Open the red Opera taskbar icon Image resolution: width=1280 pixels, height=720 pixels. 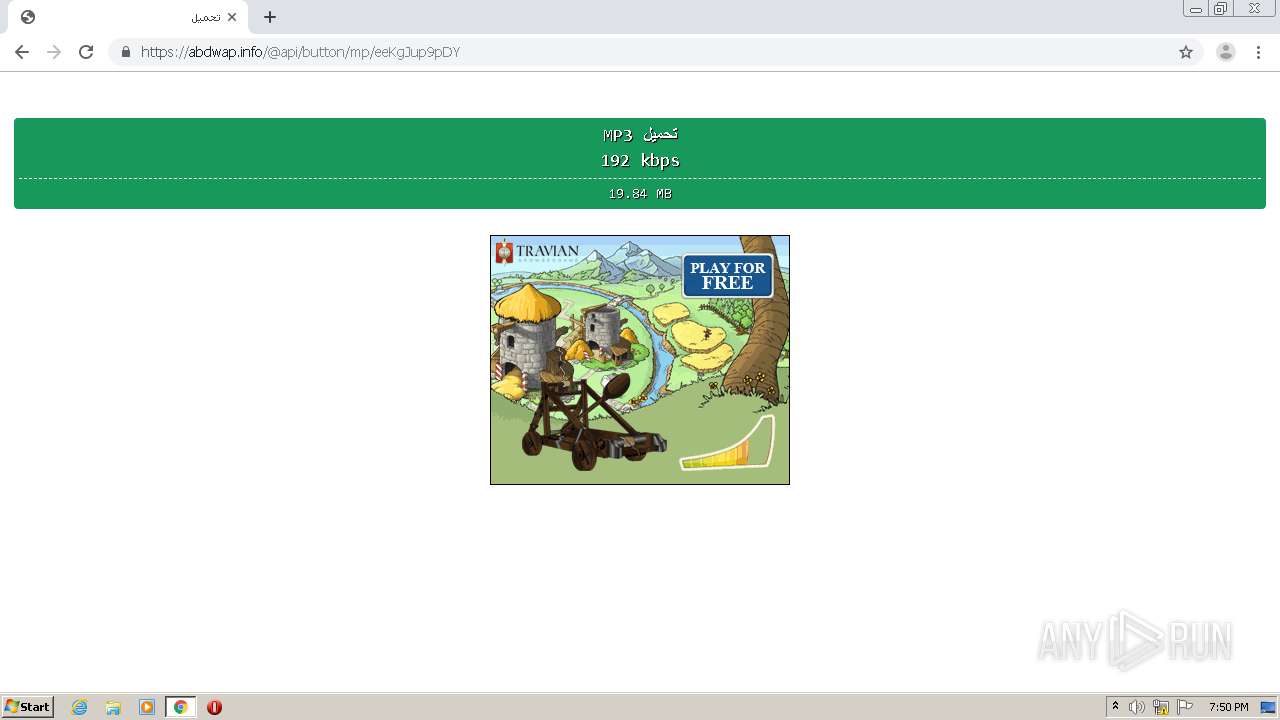(214, 707)
